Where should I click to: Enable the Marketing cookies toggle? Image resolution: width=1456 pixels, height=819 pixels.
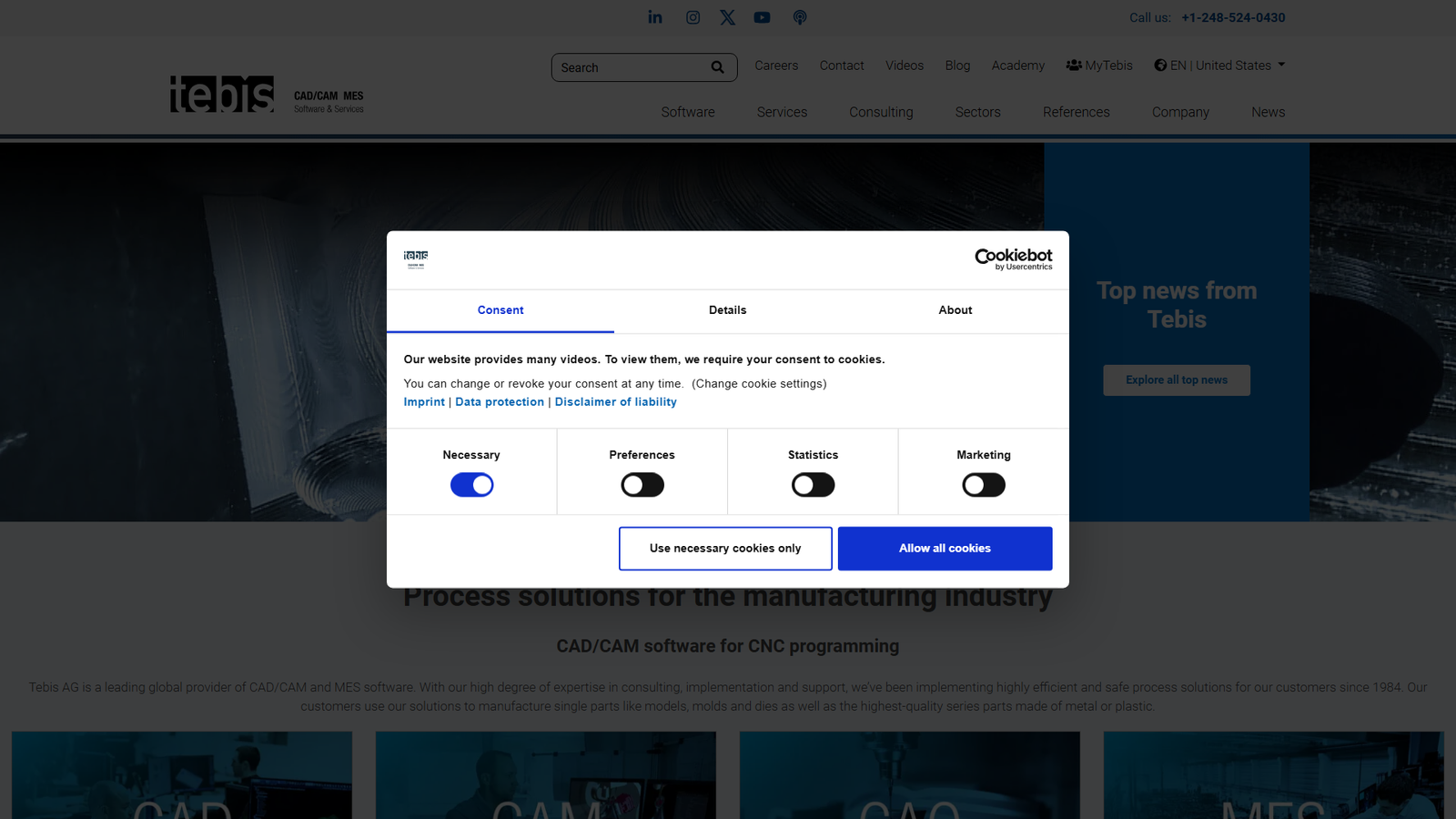click(x=984, y=485)
